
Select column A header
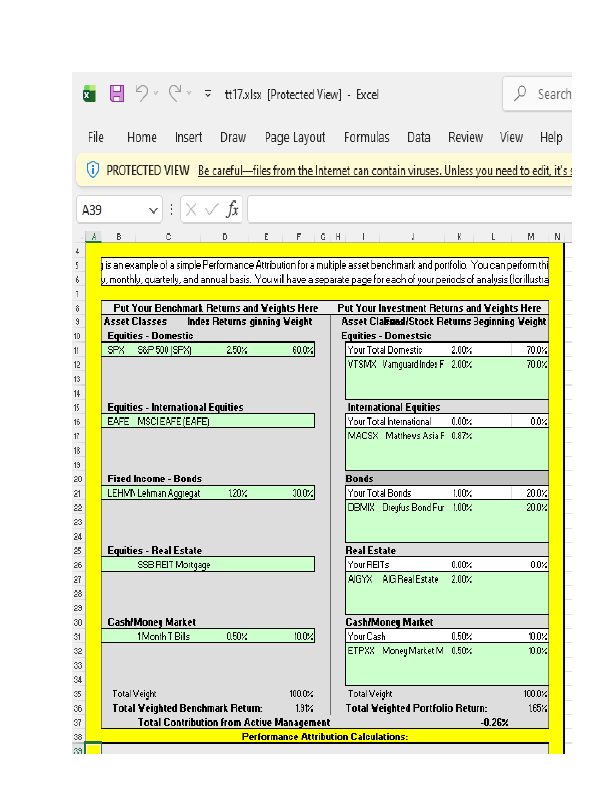tap(93, 236)
